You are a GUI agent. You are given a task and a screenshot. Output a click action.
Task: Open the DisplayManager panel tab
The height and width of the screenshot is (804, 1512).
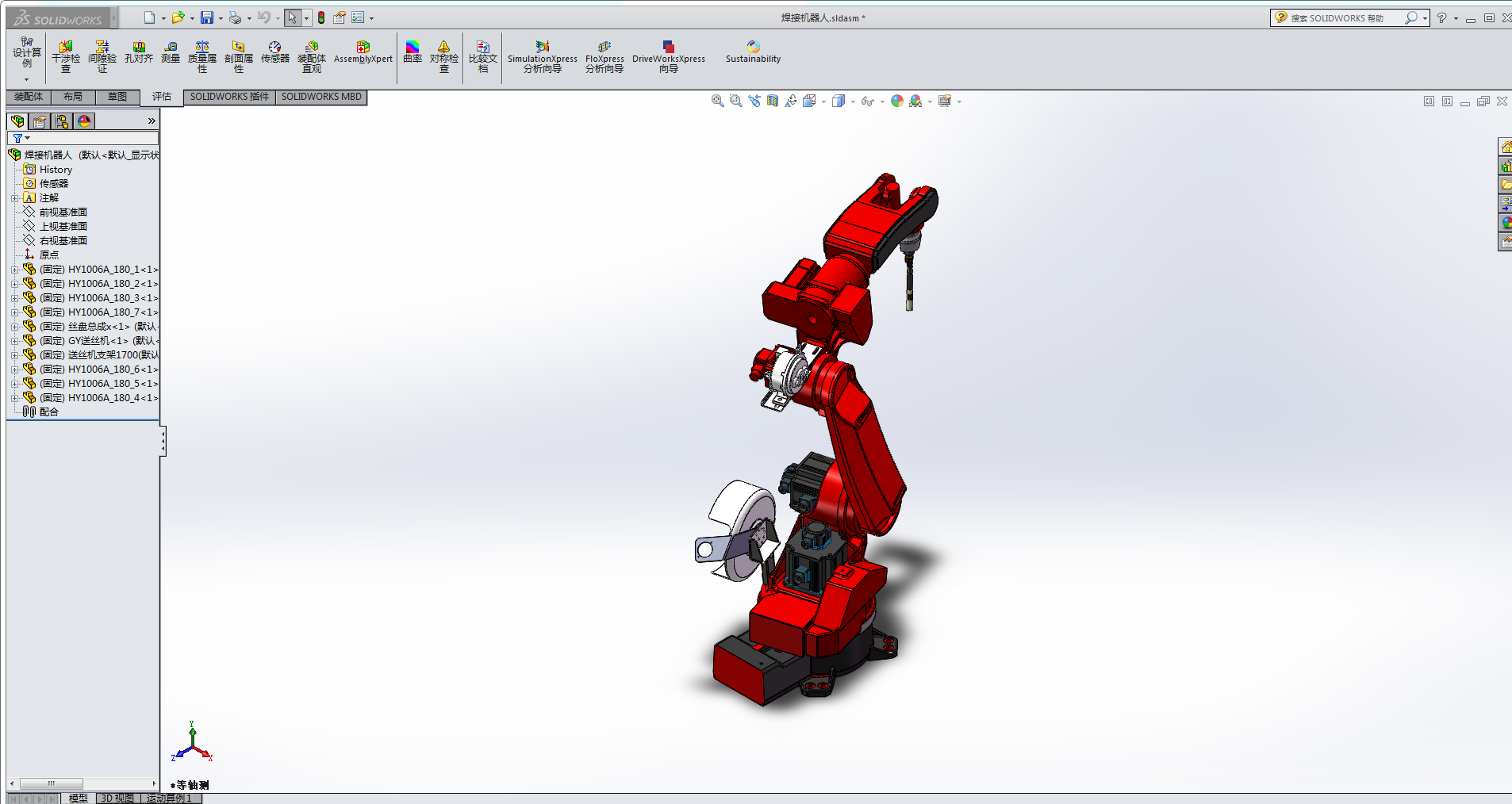tap(84, 121)
